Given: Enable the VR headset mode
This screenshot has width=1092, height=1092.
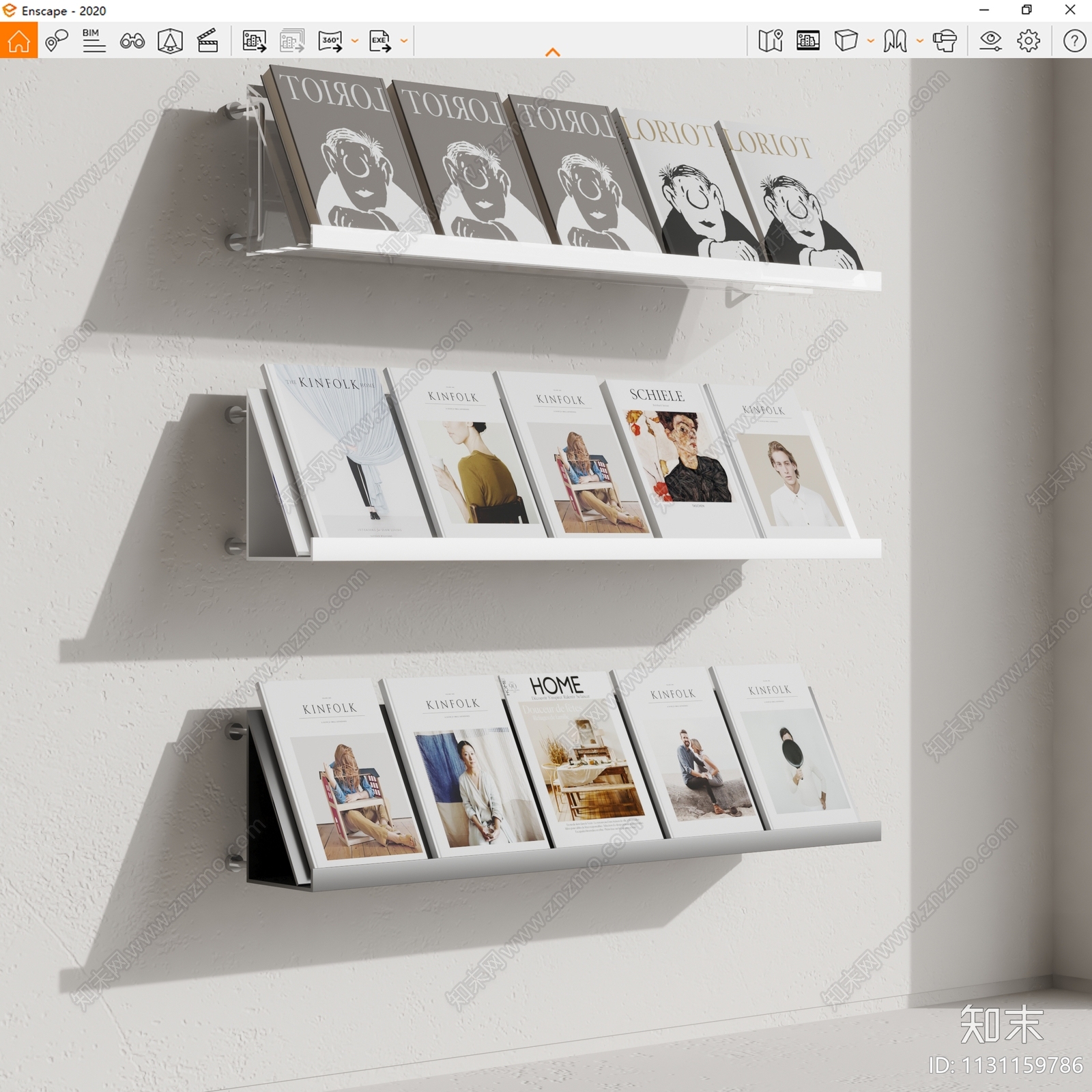Looking at the screenshot, I should (x=945, y=41).
